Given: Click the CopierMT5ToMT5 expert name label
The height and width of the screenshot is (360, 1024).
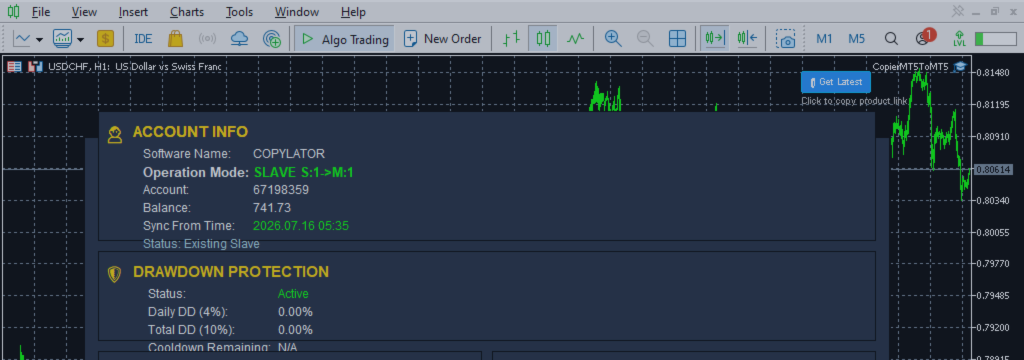Looking at the screenshot, I should [910, 67].
